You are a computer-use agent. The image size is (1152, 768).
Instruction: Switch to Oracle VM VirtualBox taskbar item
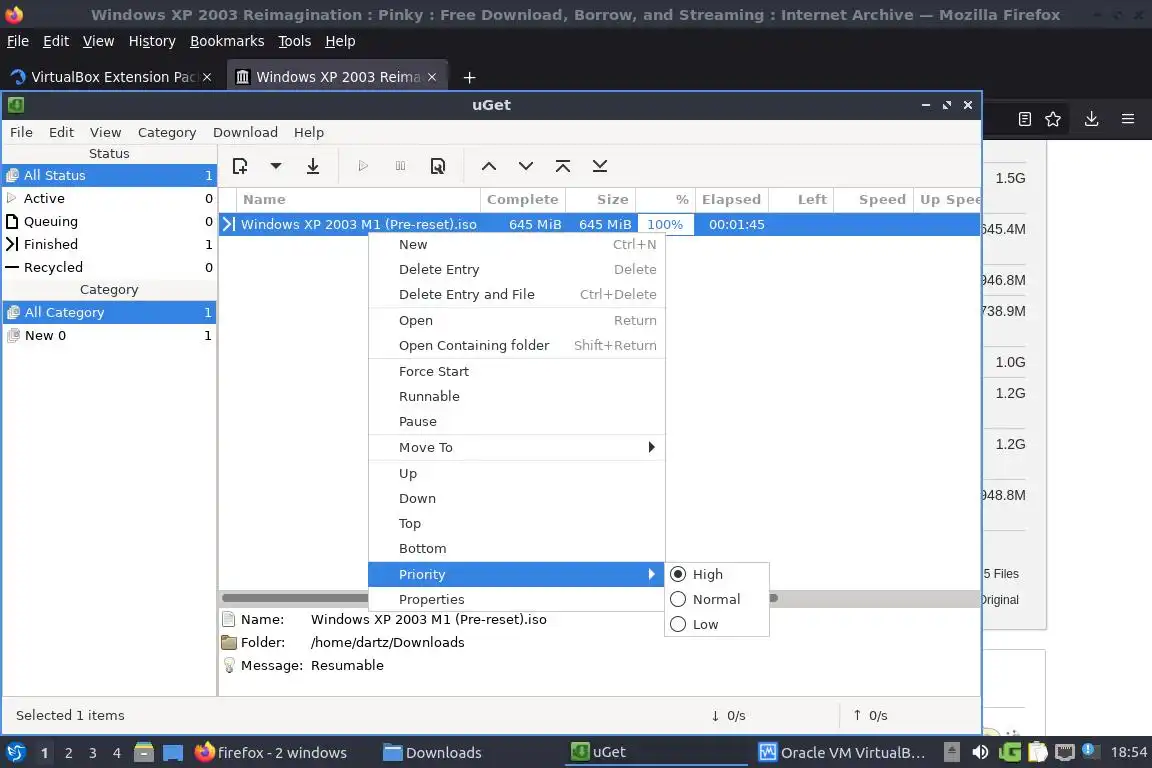click(842, 753)
